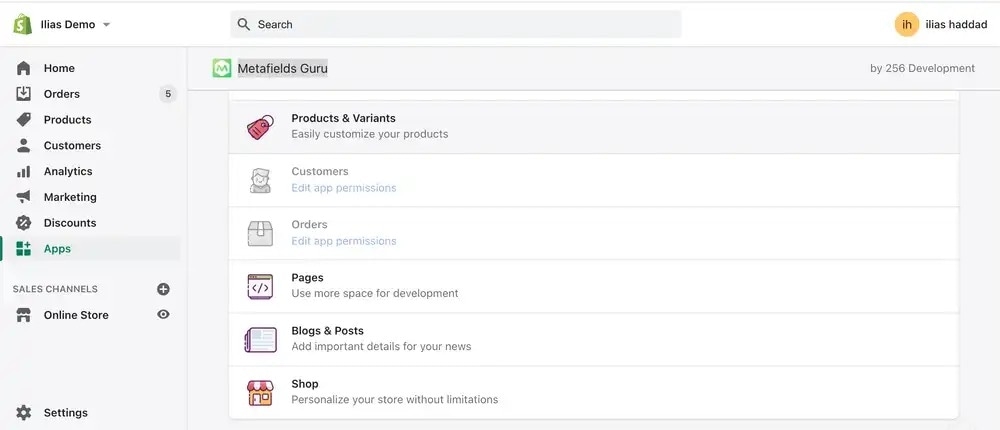1000x430 pixels.
Task: Open Blogs & Posts metafields section
Action: 593,339
